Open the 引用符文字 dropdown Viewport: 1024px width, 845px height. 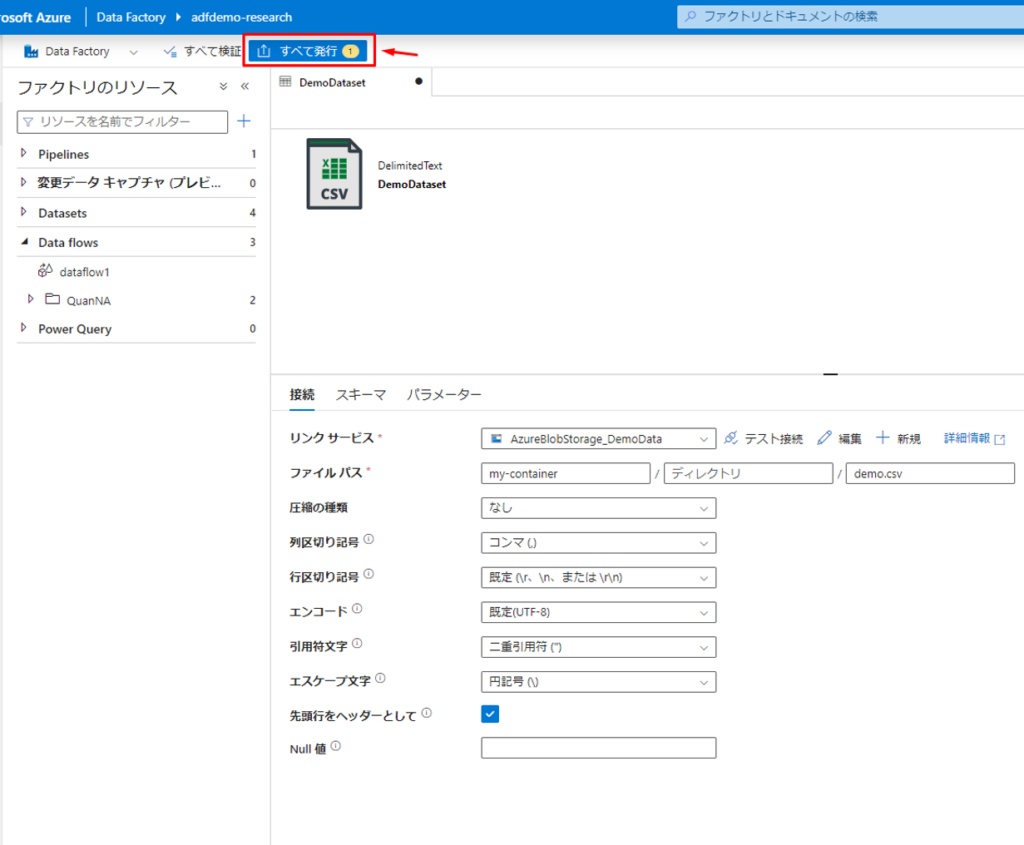tap(598, 647)
